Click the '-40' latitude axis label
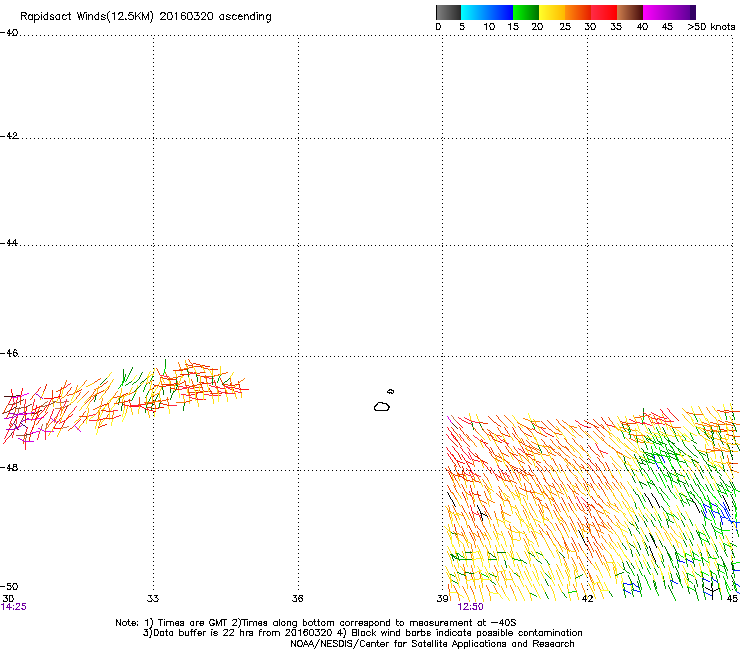This screenshot has width=740, height=650. click(9, 33)
